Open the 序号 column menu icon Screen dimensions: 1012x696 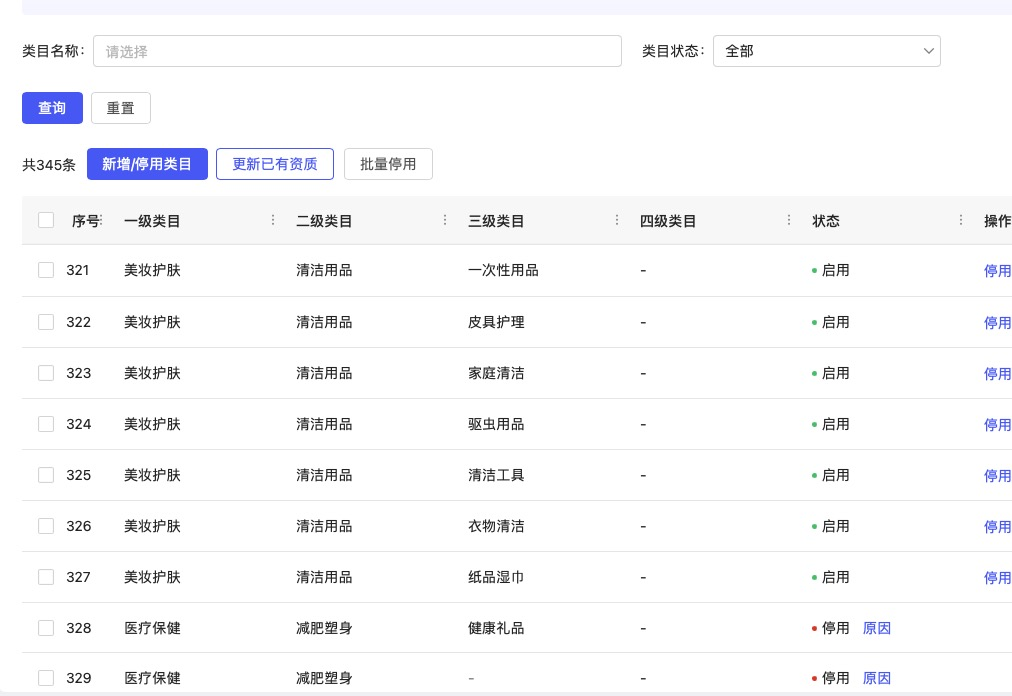pos(101,220)
